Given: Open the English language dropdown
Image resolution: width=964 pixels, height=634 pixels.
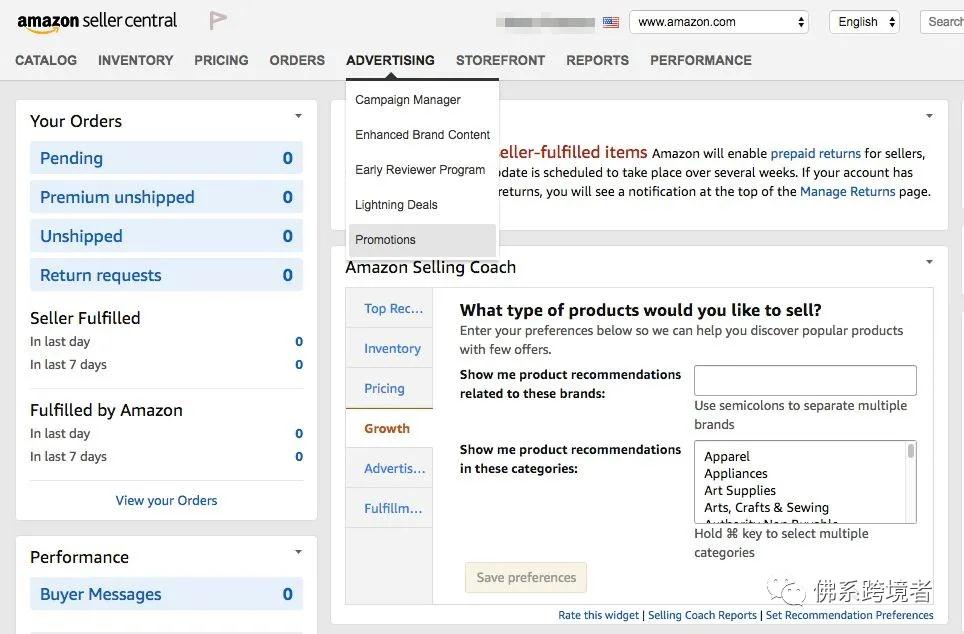Looking at the screenshot, I should coord(864,22).
